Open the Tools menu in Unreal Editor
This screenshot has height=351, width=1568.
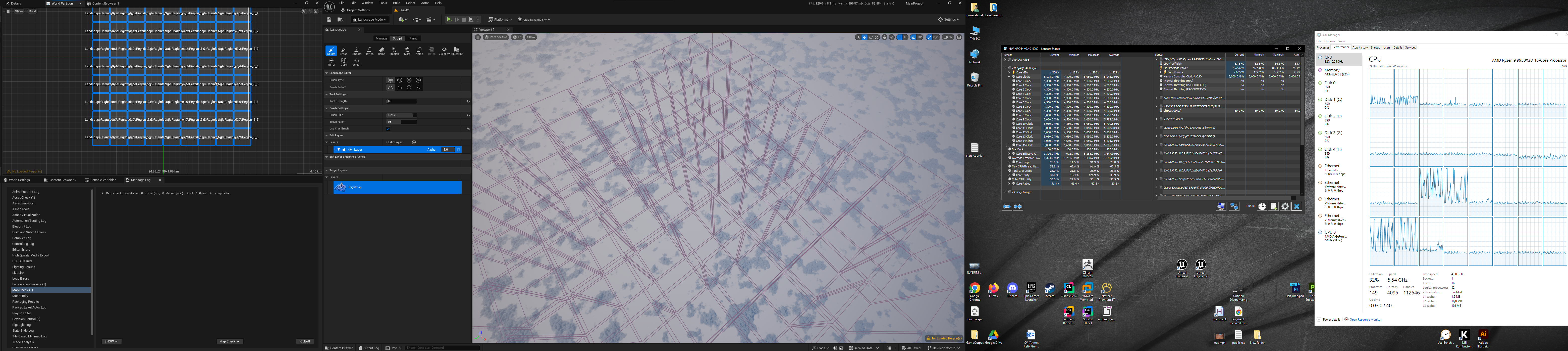[383, 3]
